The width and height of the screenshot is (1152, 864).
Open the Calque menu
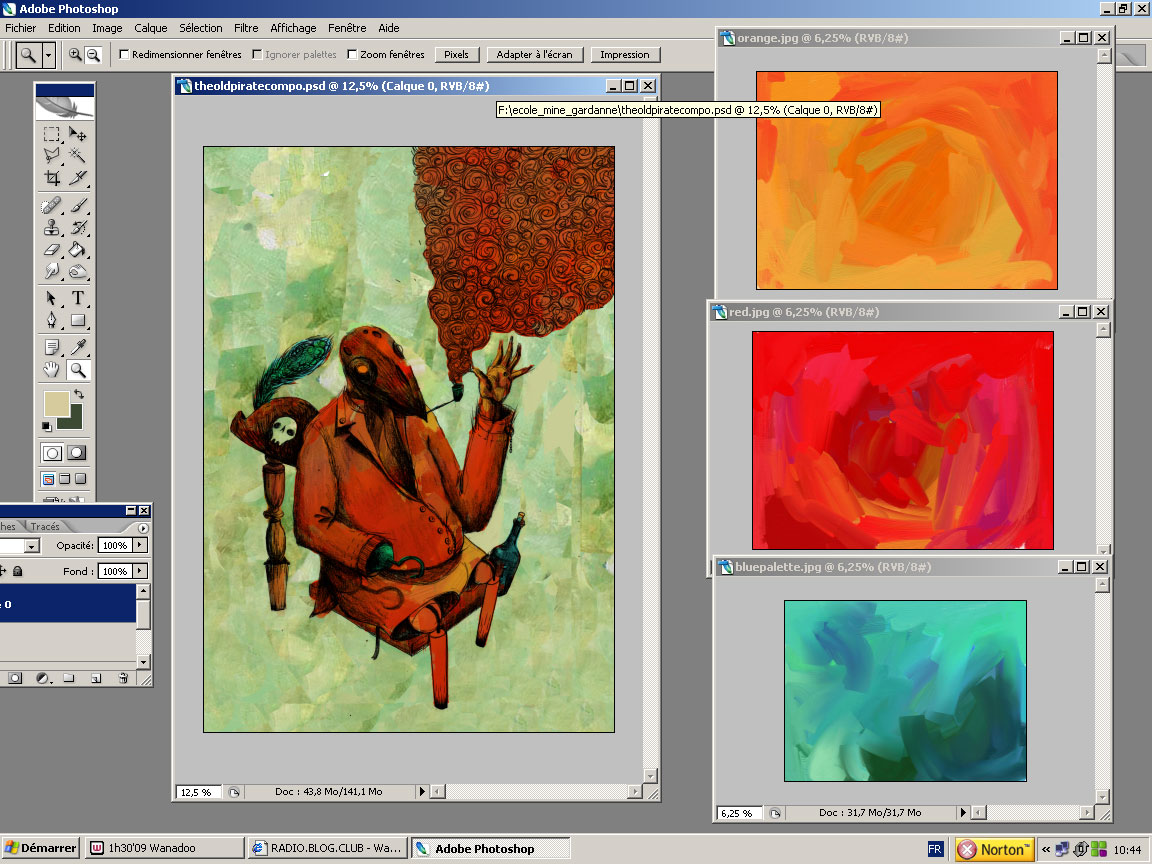[151, 28]
